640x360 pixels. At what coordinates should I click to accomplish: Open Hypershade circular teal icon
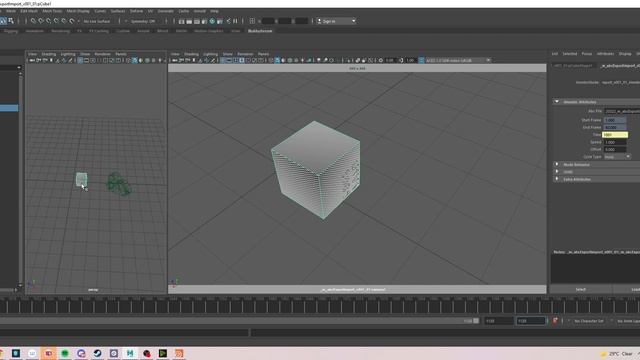pos(212,21)
